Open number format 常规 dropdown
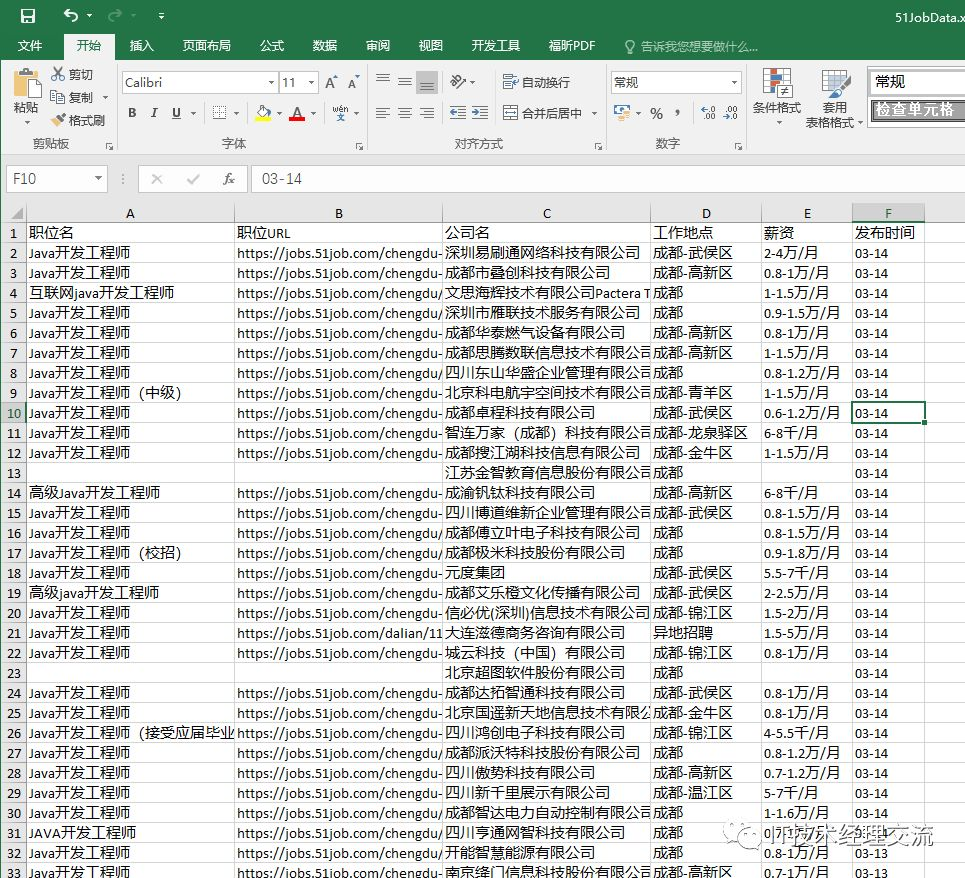This screenshot has width=965, height=878. 734,82
